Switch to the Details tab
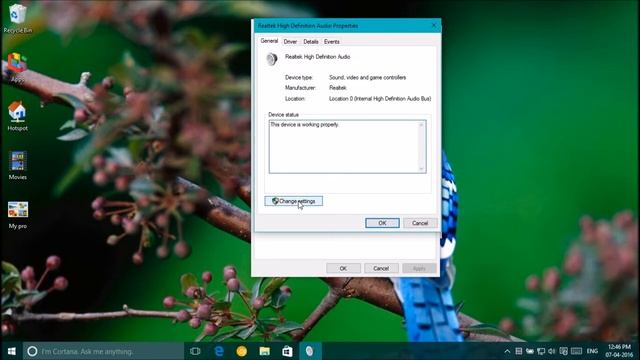Image resolution: width=640 pixels, height=360 pixels. (x=311, y=42)
